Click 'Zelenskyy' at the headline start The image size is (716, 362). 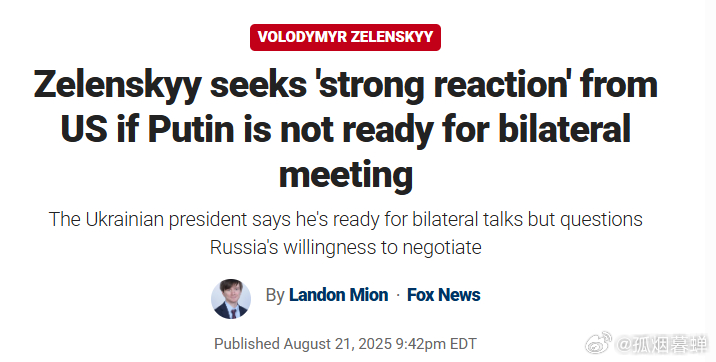click(118, 85)
